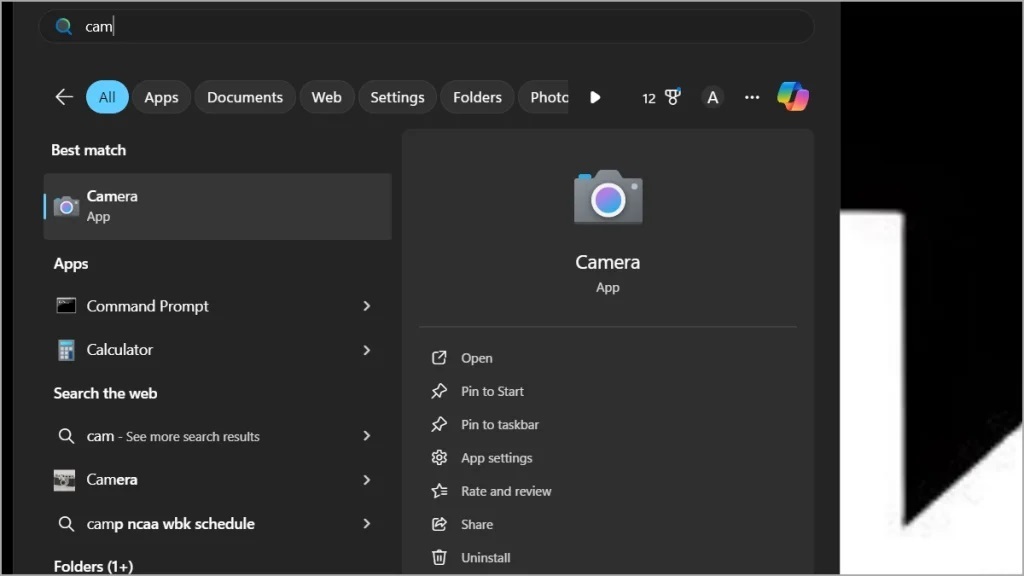Click the search magnifier icon

click(65, 25)
